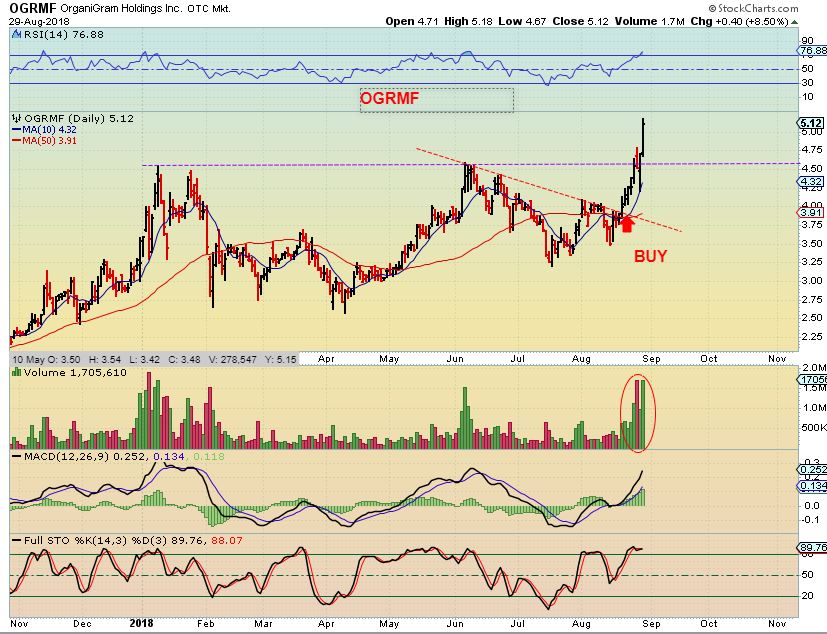
Task: Click the 5.00 price scale label
Action: 811,132
